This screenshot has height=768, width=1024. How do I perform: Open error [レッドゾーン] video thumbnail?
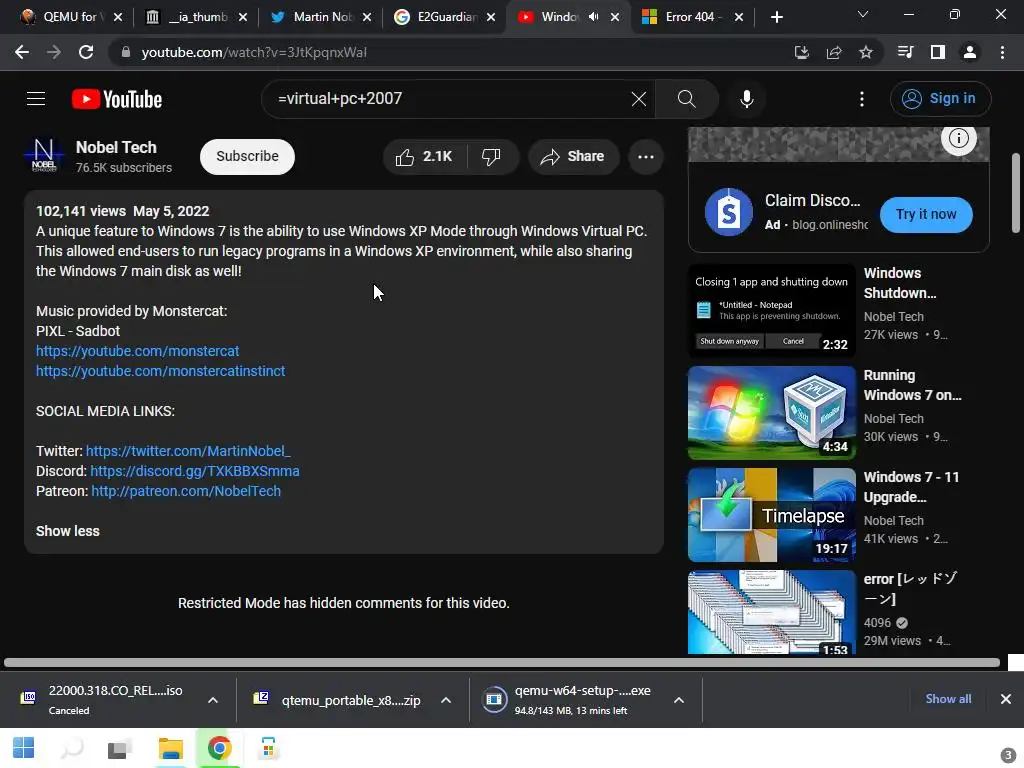click(x=771, y=612)
